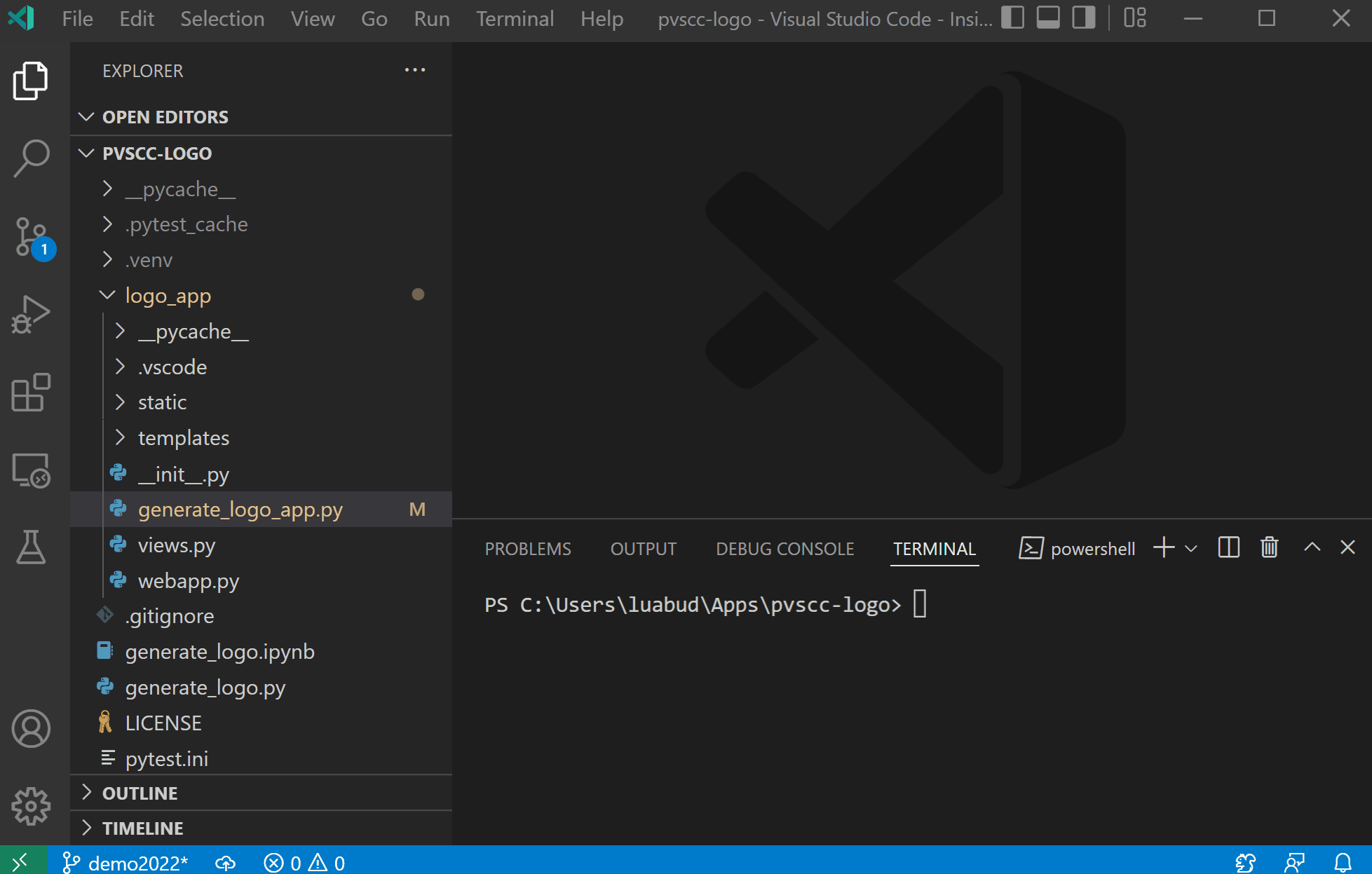Open the Search view
1372x874 pixels.
click(31, 158)
